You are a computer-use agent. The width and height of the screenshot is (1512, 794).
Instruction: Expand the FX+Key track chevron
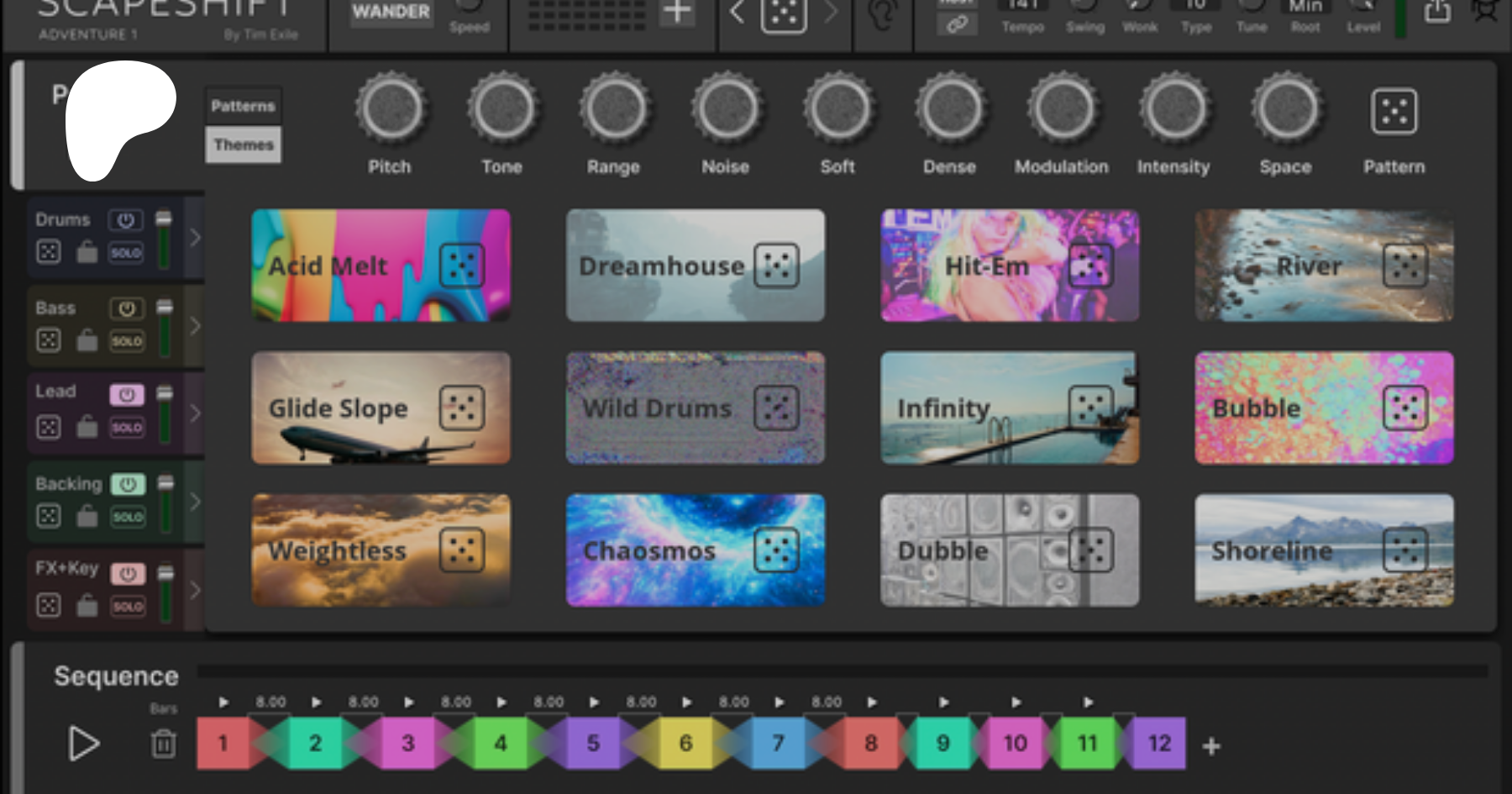tap(195, 591)
